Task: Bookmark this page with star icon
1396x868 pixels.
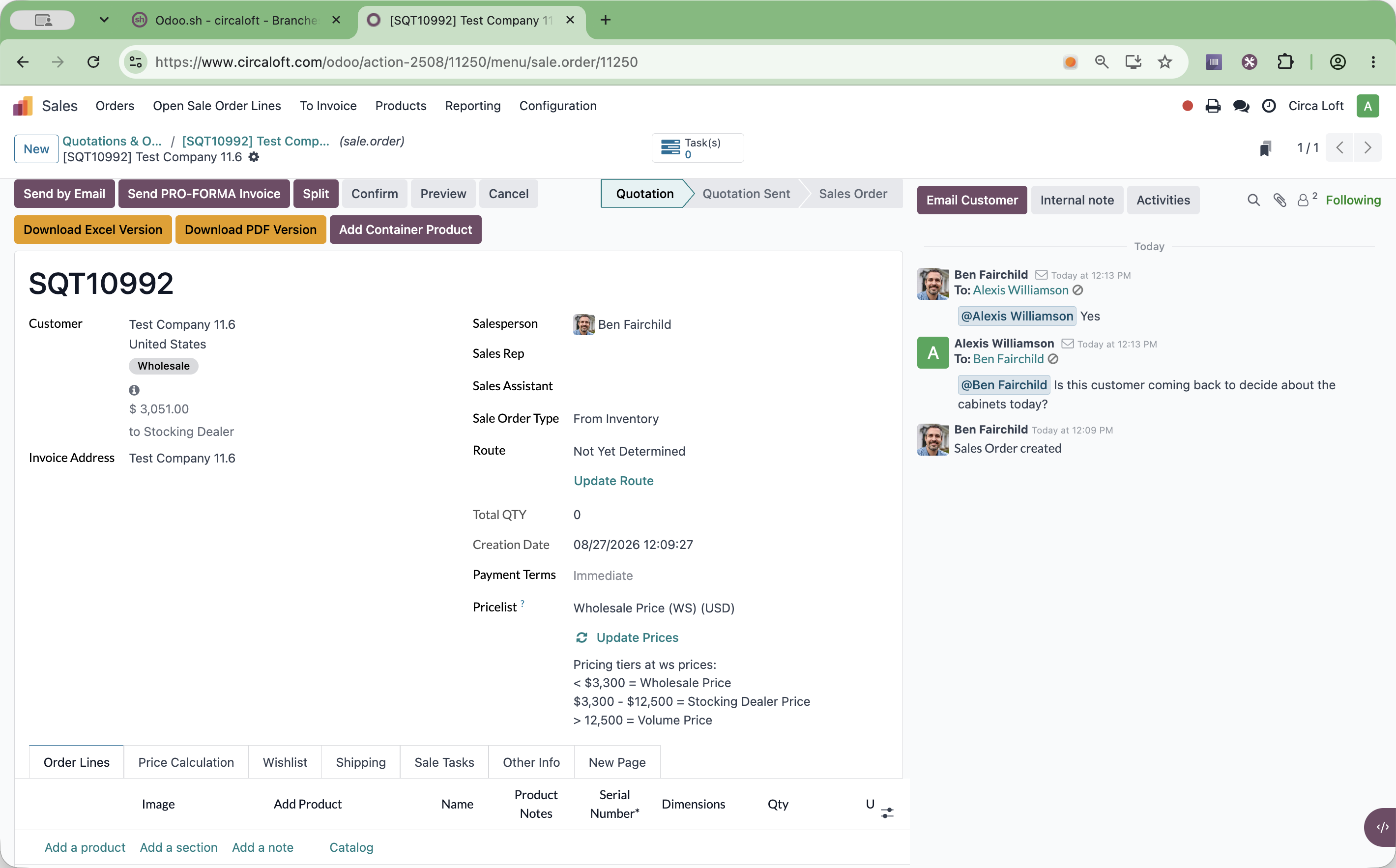Action: point(1164,62)
